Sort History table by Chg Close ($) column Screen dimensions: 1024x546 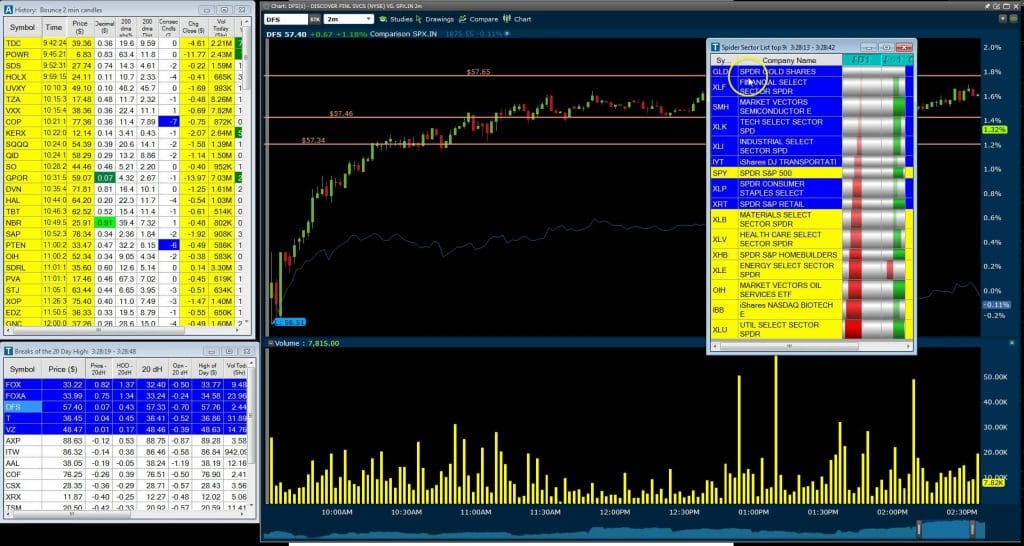194,27
